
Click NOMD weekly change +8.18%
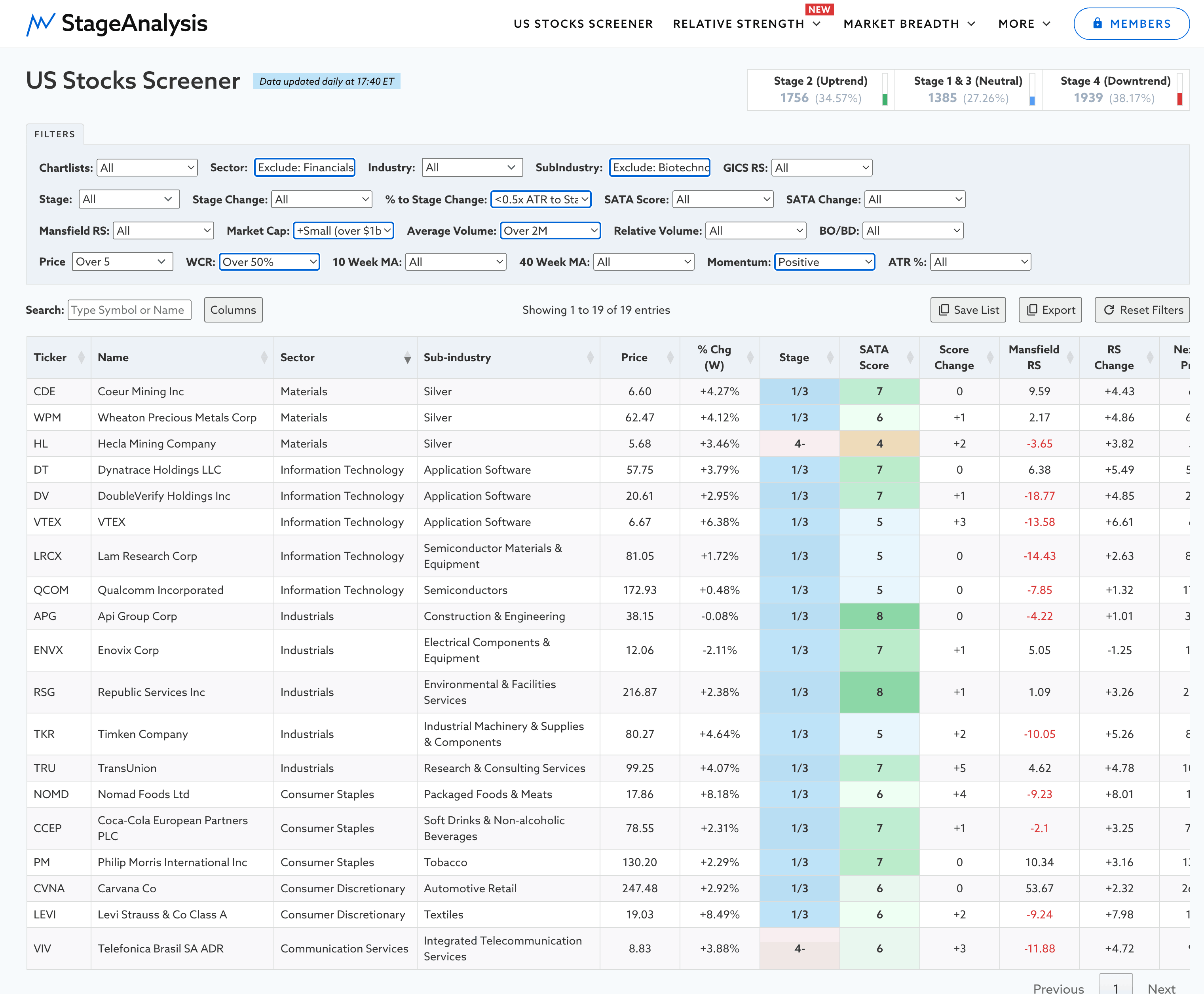pyautogui.click(x=720, y=794)
